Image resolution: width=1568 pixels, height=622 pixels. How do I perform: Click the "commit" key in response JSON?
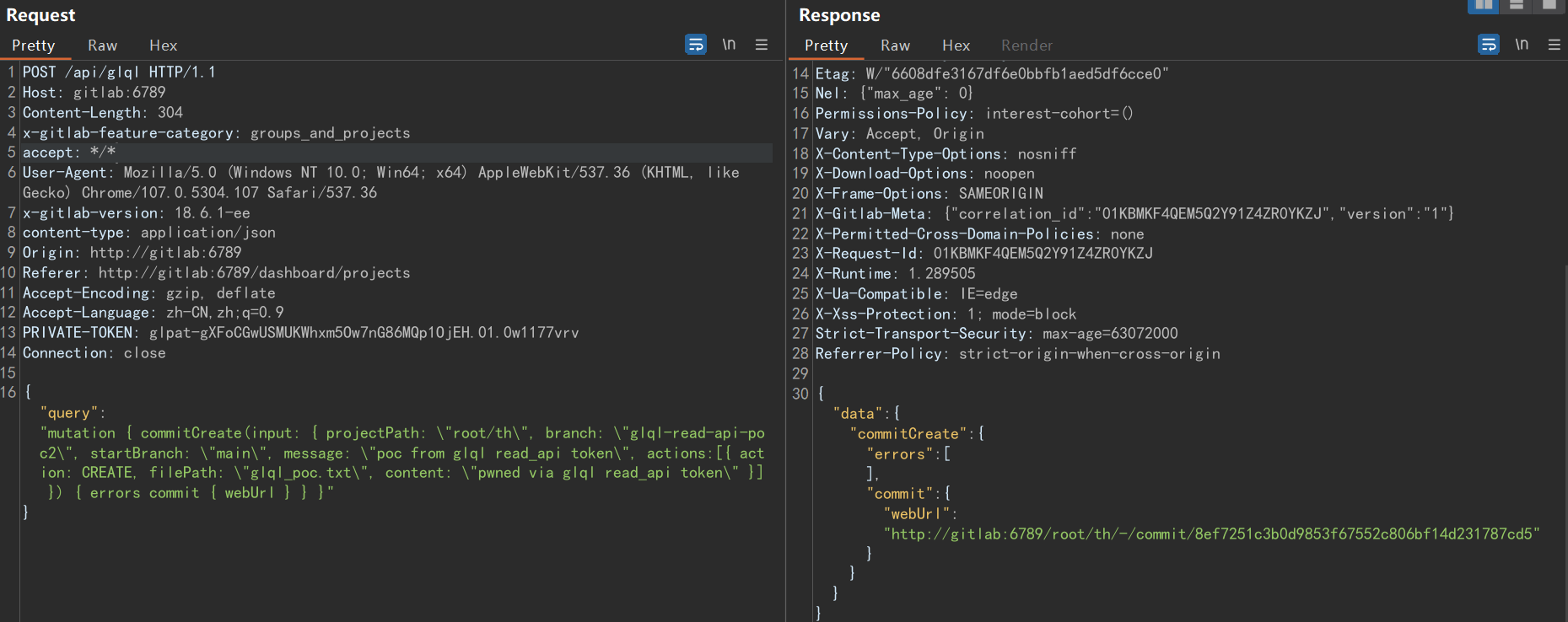click(899, 494)
